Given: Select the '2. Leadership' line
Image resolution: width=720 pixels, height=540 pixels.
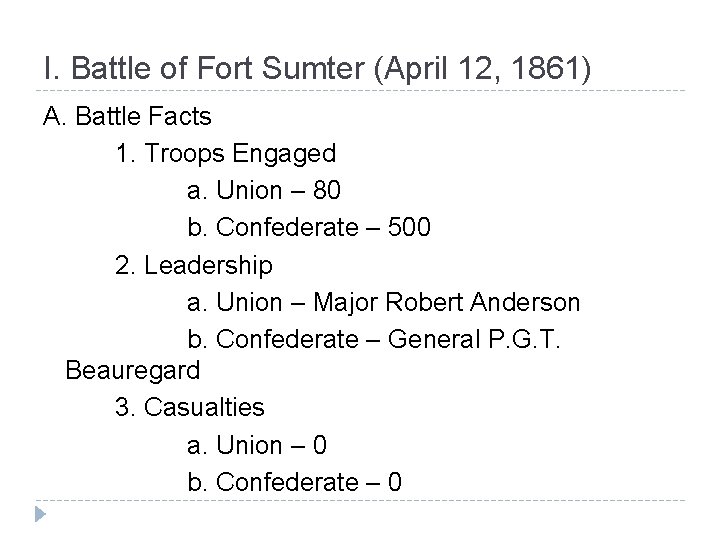Looking at the screenshot, I should pyautogui.click(x=193, y=265).
